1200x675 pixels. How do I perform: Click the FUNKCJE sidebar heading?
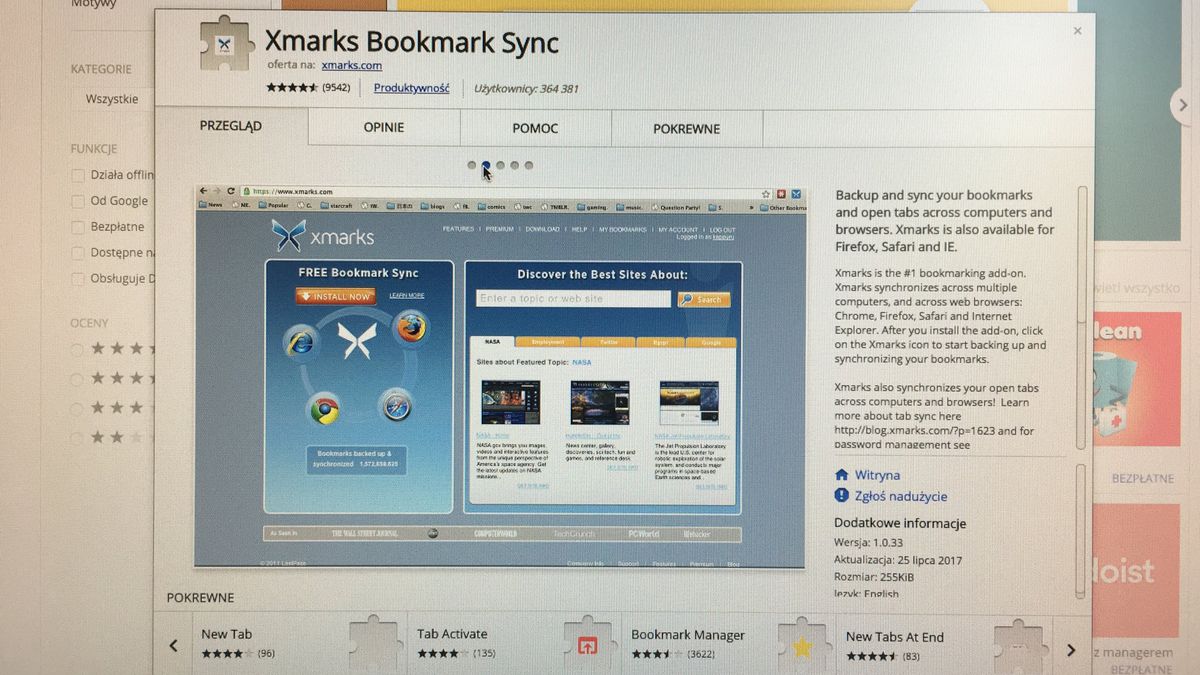pyautogui.click(x=94, y=148)
